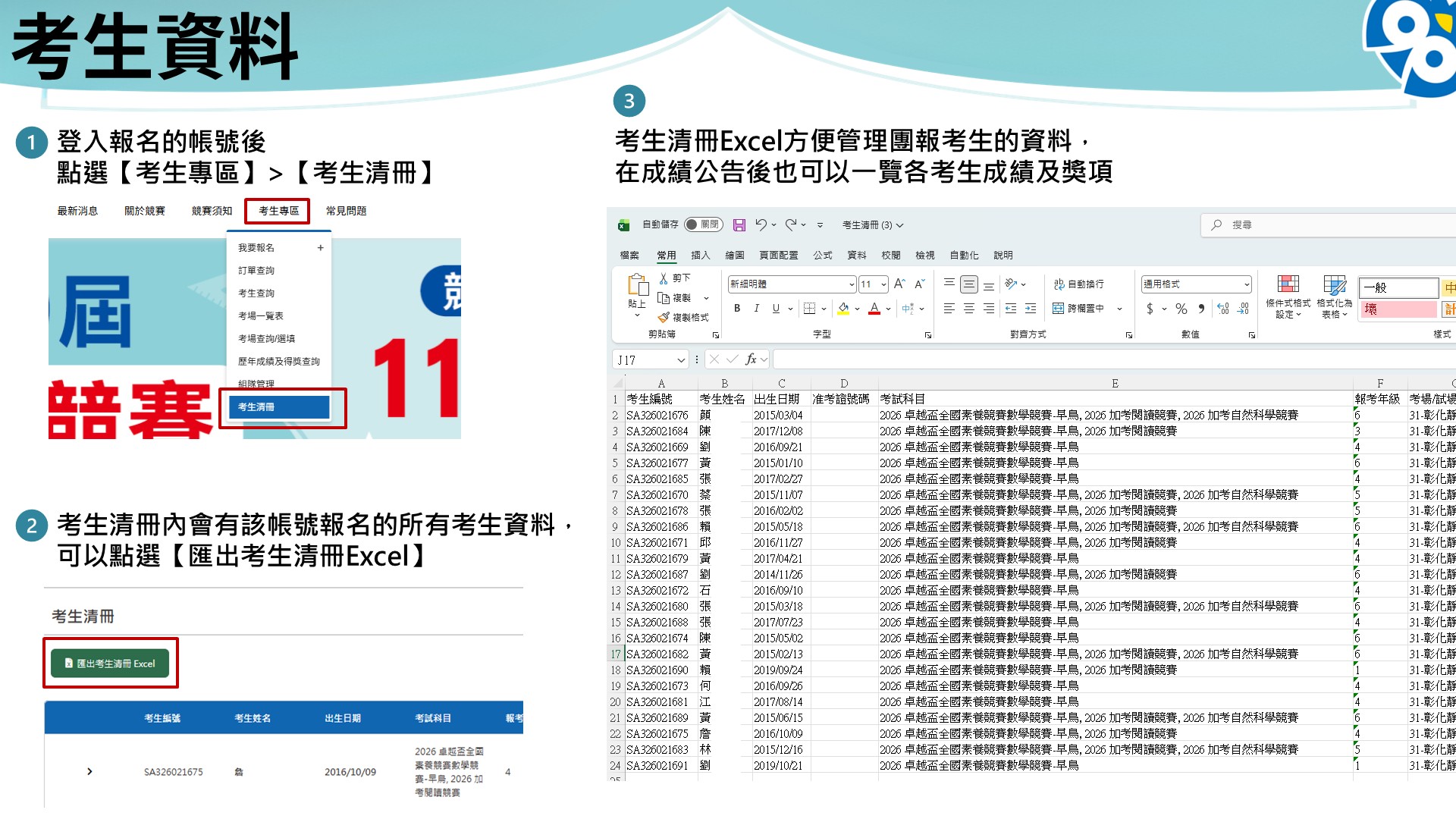Toggle Wrap Text (自動換行)
Screen dimensions: 1456x819
coord(1078,284)
